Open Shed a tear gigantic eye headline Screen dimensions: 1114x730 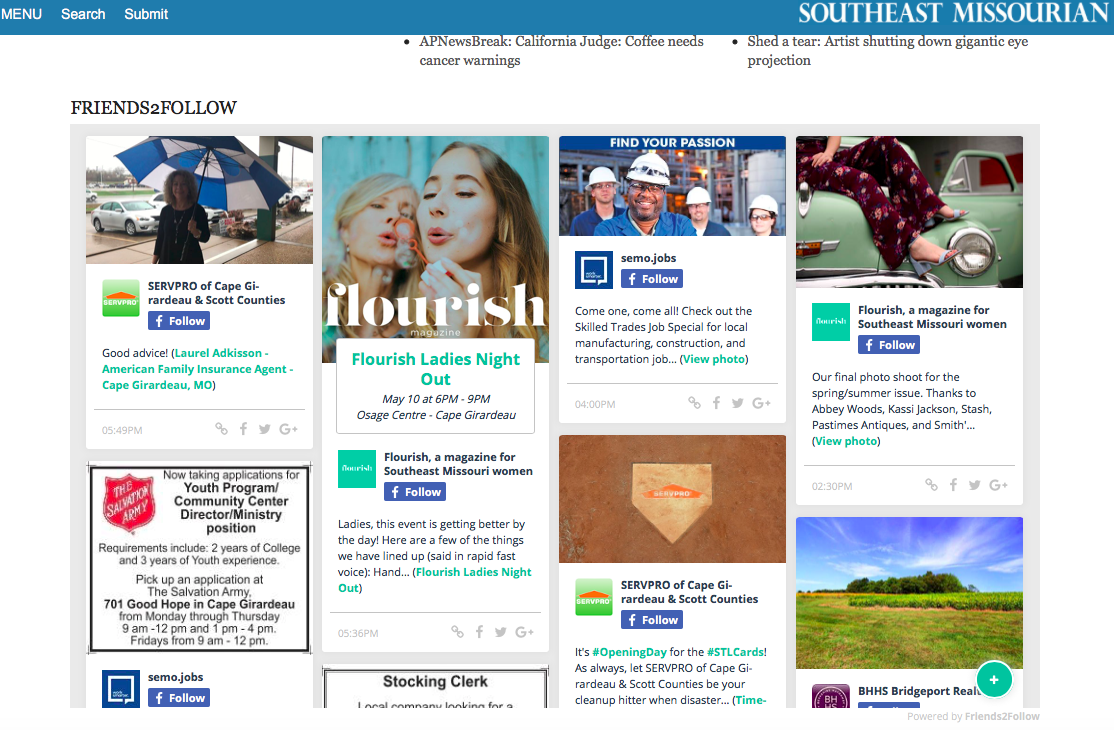887,50
